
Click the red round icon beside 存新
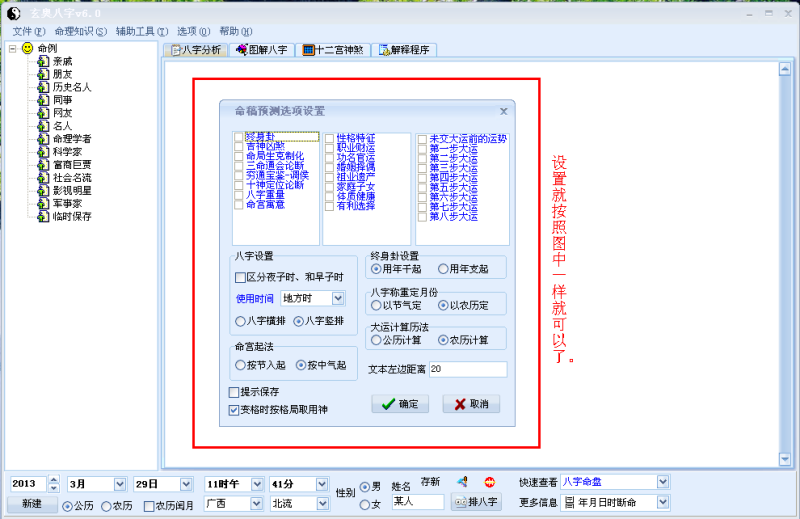click(x=489, y=482)
